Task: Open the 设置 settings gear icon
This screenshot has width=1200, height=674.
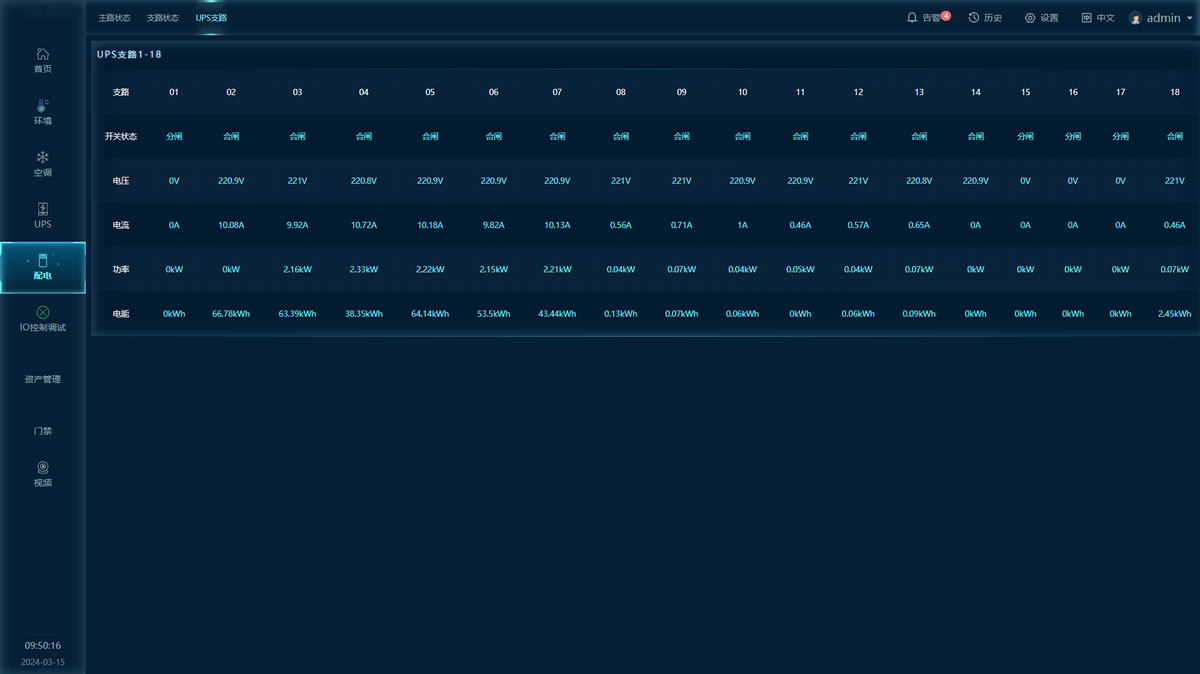Action: pyautogui.click(x=1030, y=18)
